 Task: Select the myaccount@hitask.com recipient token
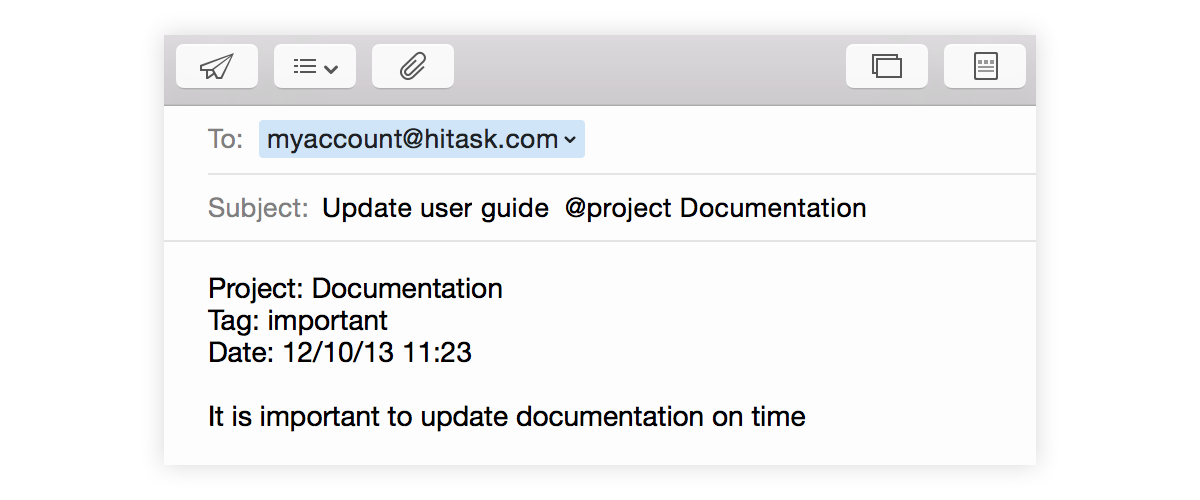412,140
